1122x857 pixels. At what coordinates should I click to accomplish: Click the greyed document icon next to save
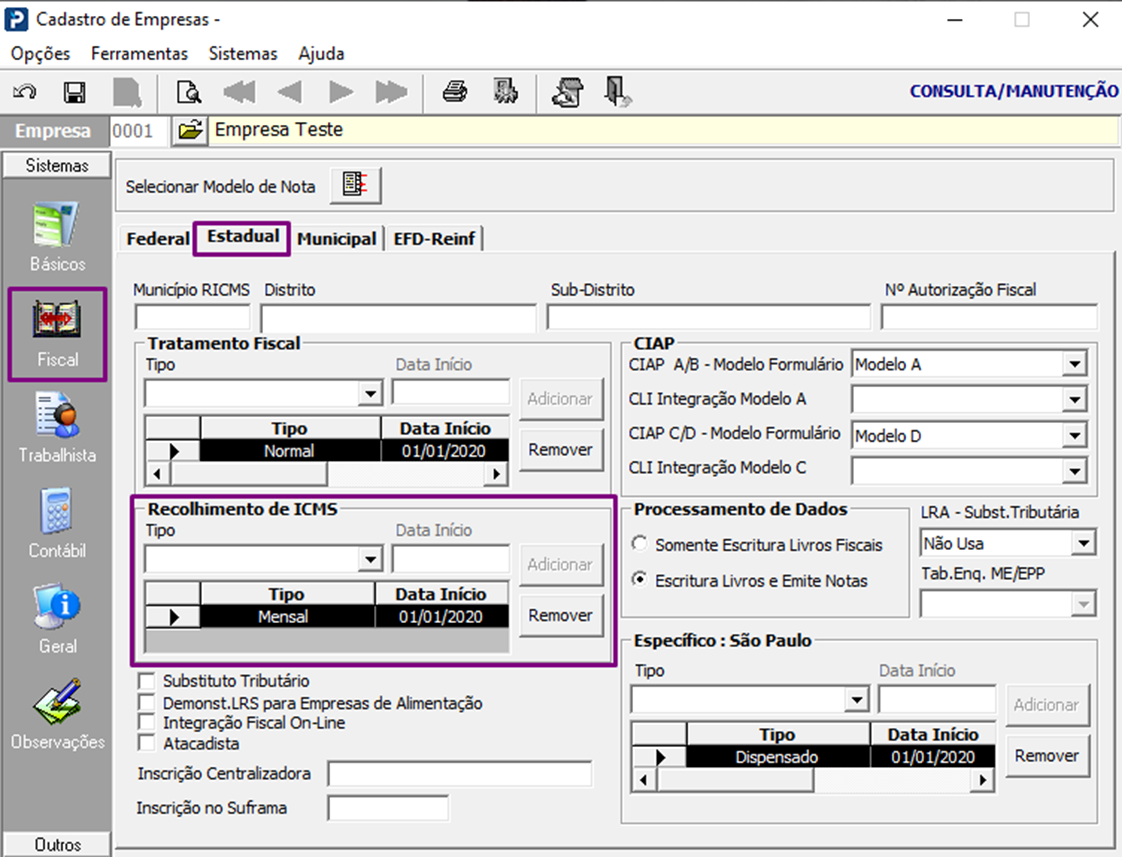(127, 92)
